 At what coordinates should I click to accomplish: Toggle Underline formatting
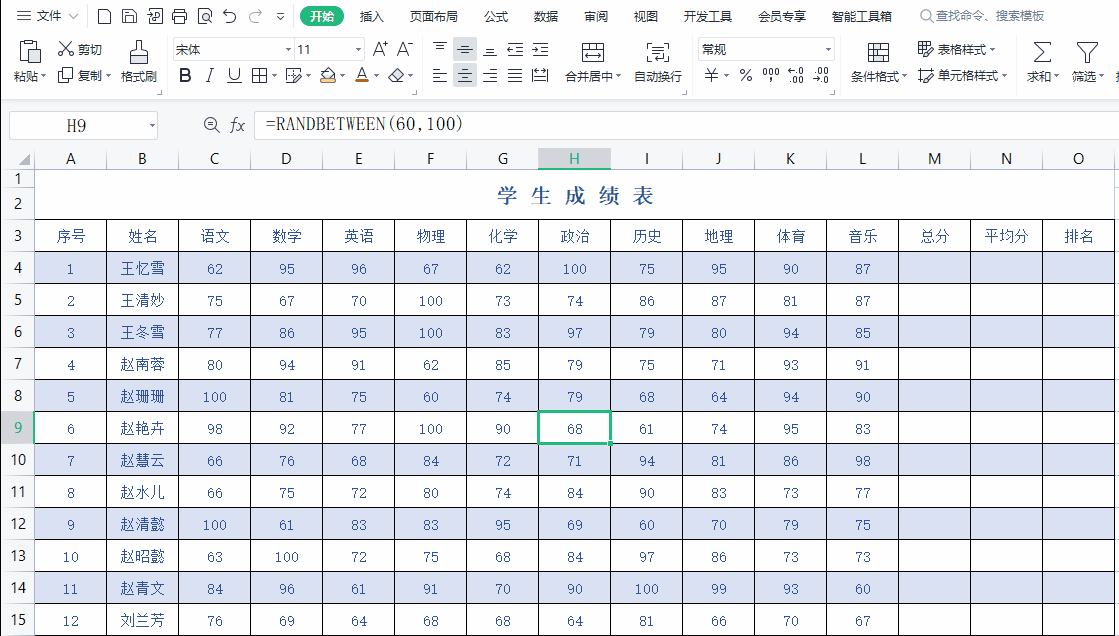click(234, 75)
